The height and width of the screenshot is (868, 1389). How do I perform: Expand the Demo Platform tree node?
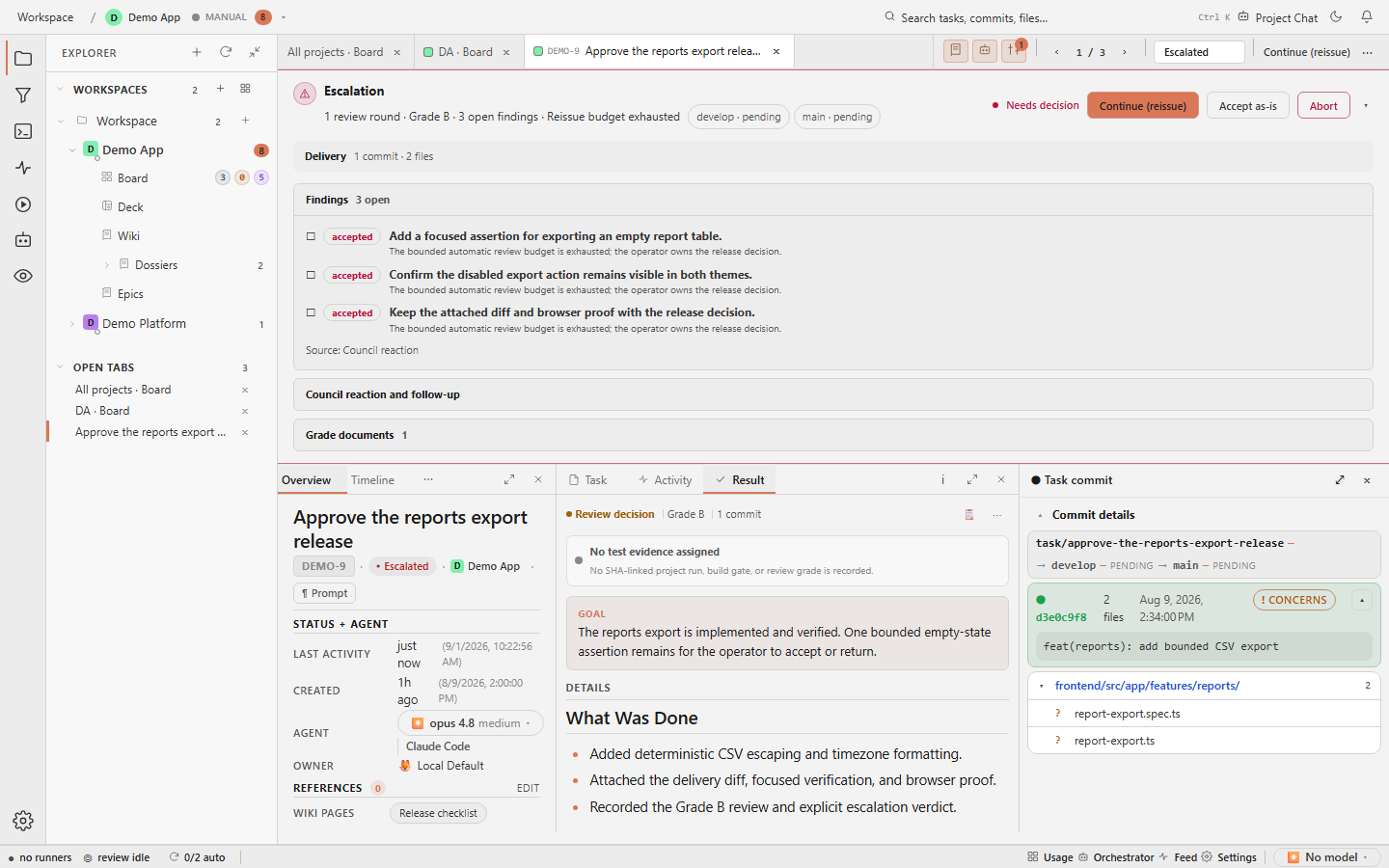[x=72, y=323]
